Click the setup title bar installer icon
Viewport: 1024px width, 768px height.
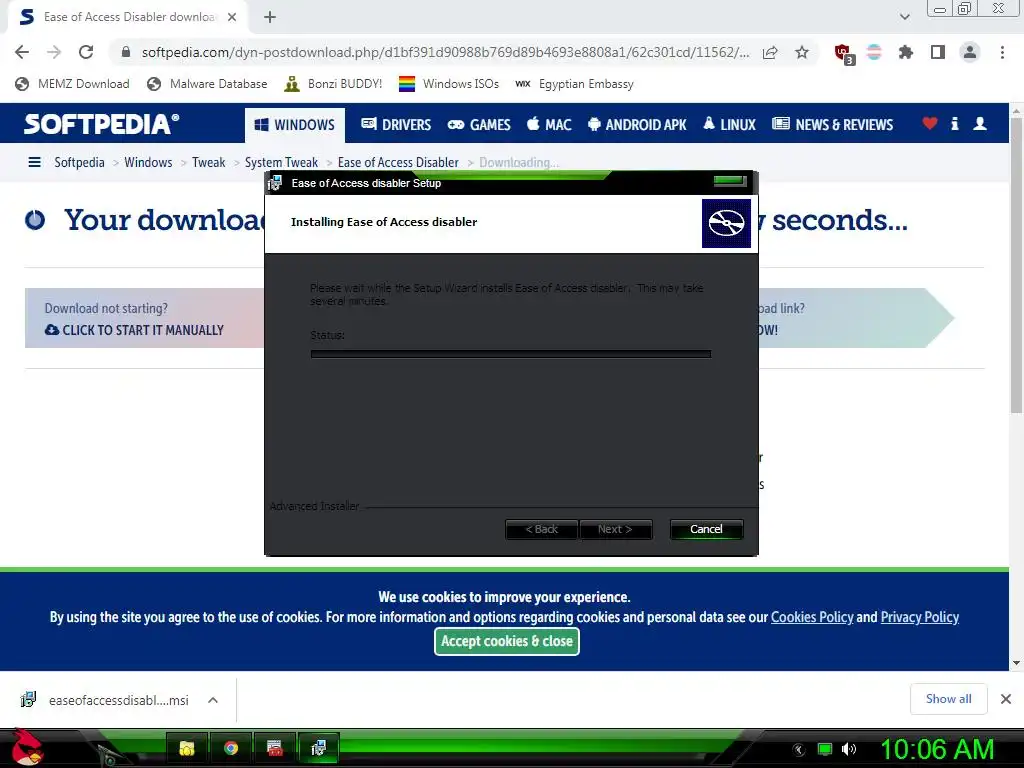tap(275, 183)
